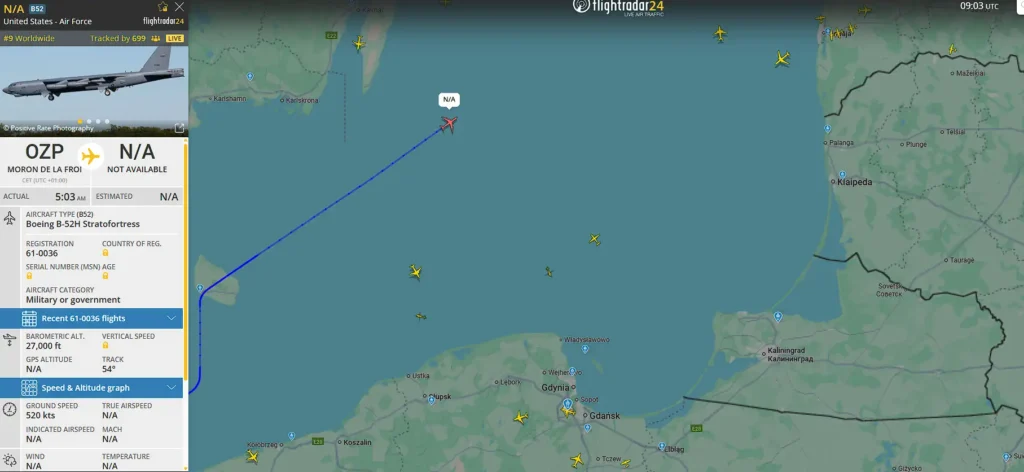Select the yellow plane near Gdynia coast
The image size is (1024, 472).
tap(568, 411)
